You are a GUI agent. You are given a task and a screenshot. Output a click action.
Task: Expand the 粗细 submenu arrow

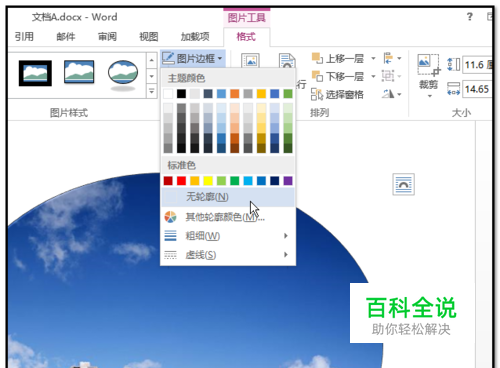pos(286,236)
